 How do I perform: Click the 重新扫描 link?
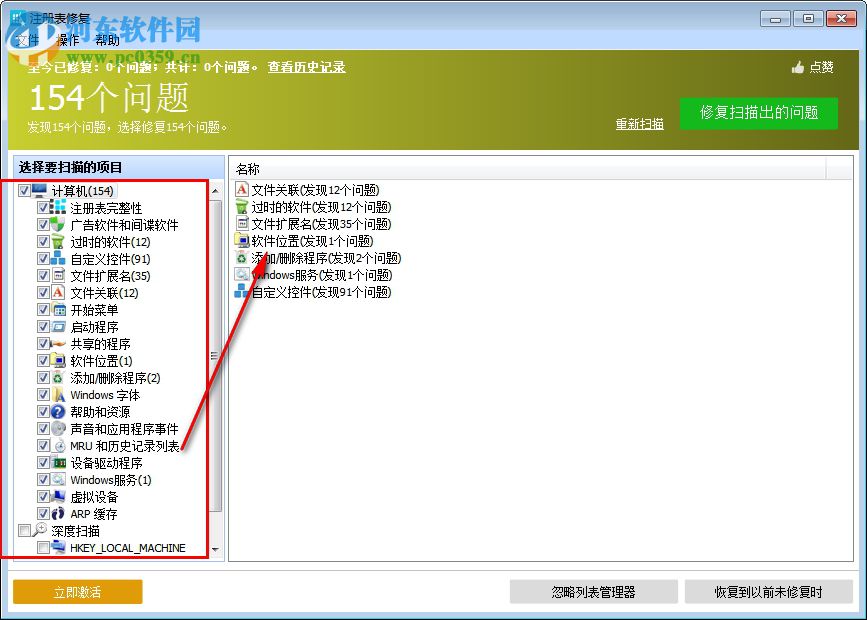(639, 123)
